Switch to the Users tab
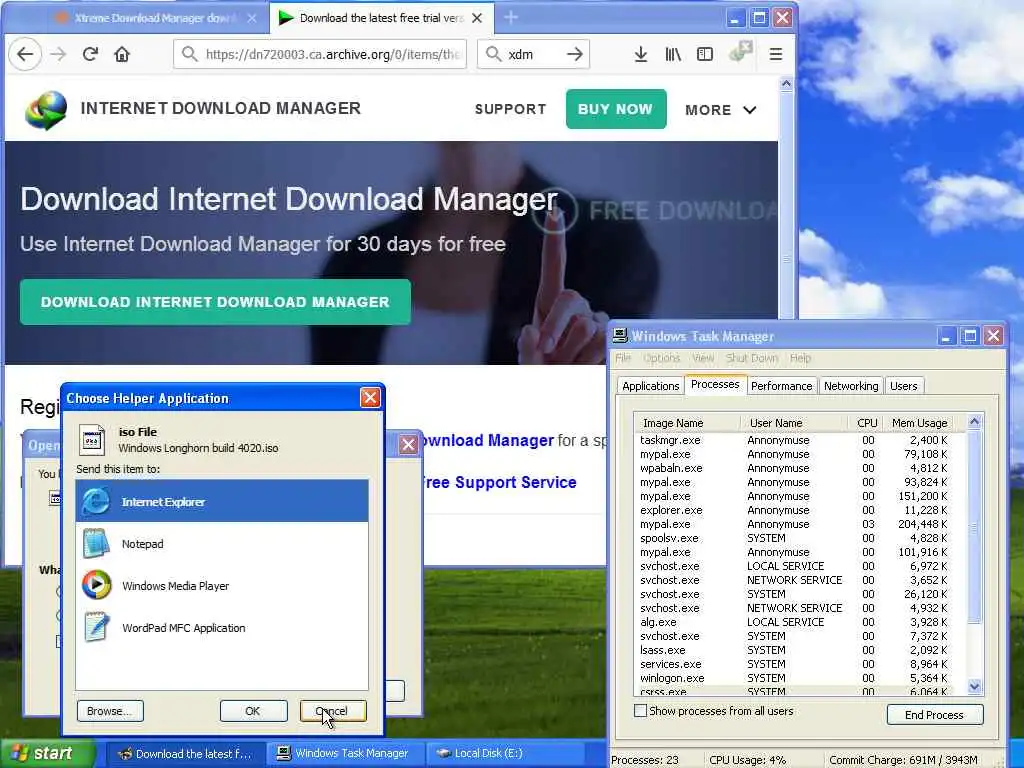Image resolution: width=1024 pixels, height=768 pixels. pos(904,386)
